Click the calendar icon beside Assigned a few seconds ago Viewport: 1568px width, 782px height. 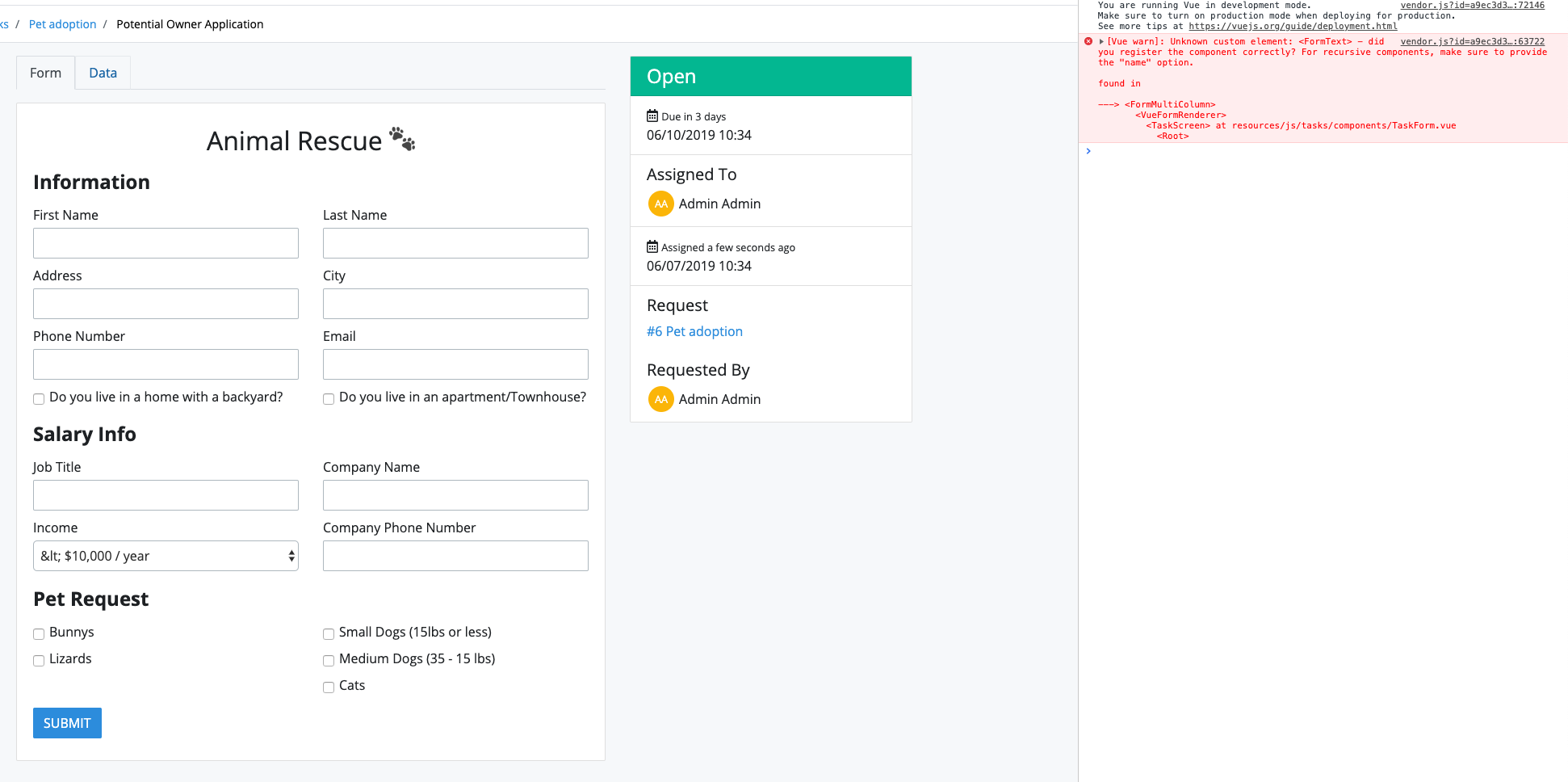[652, 247]
